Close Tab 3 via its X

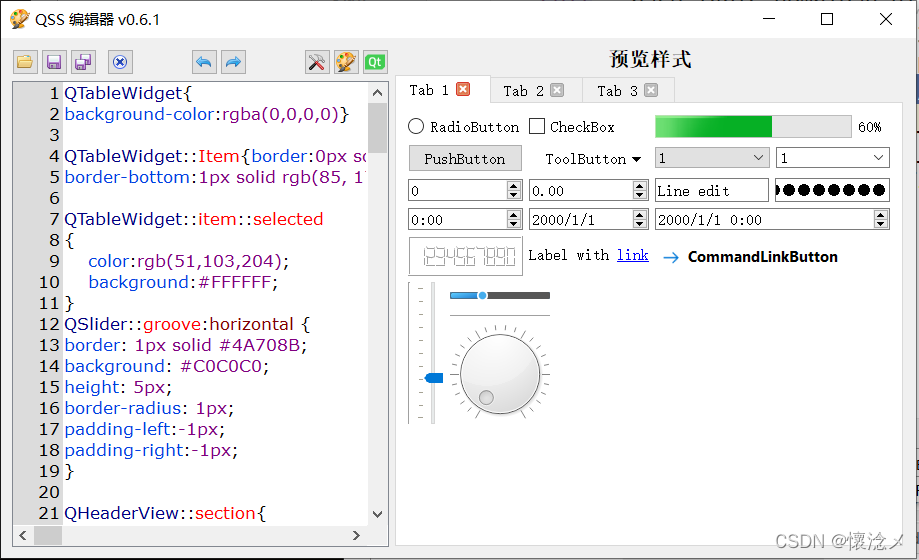(x=651, y=90)
